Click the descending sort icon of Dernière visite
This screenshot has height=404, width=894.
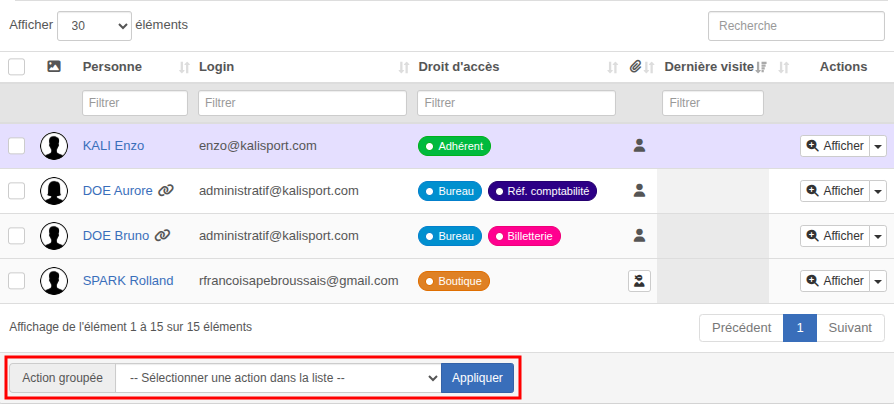[x=761, y=68]
